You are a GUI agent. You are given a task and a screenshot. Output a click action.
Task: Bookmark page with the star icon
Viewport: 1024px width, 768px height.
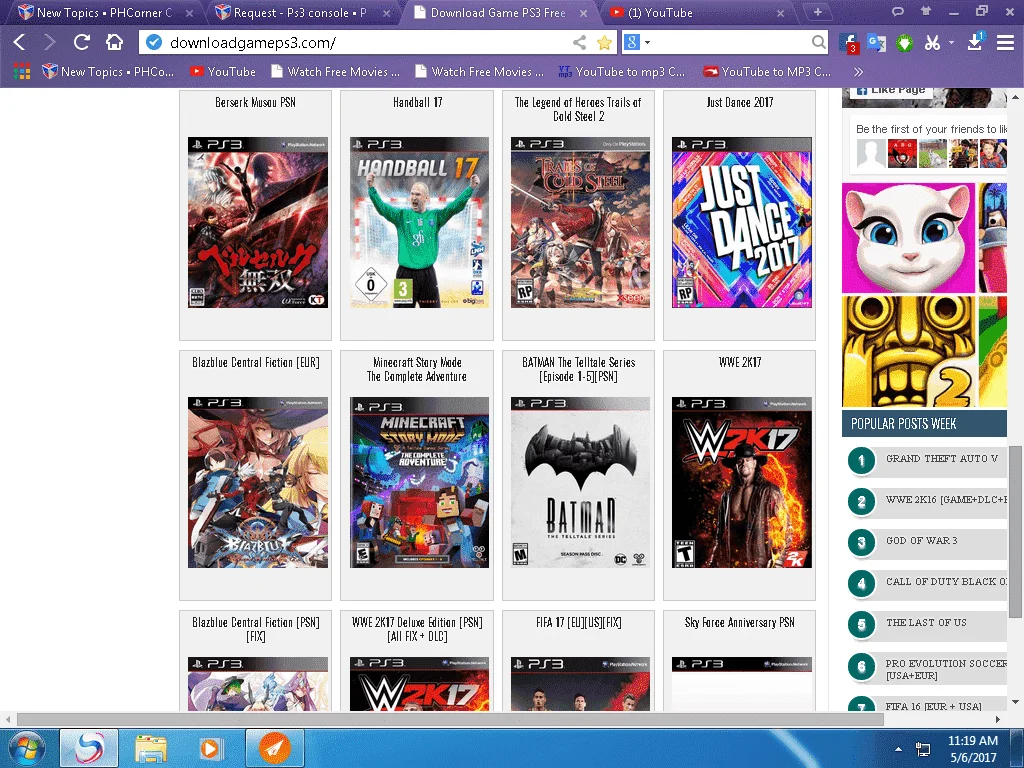(605, 42)
